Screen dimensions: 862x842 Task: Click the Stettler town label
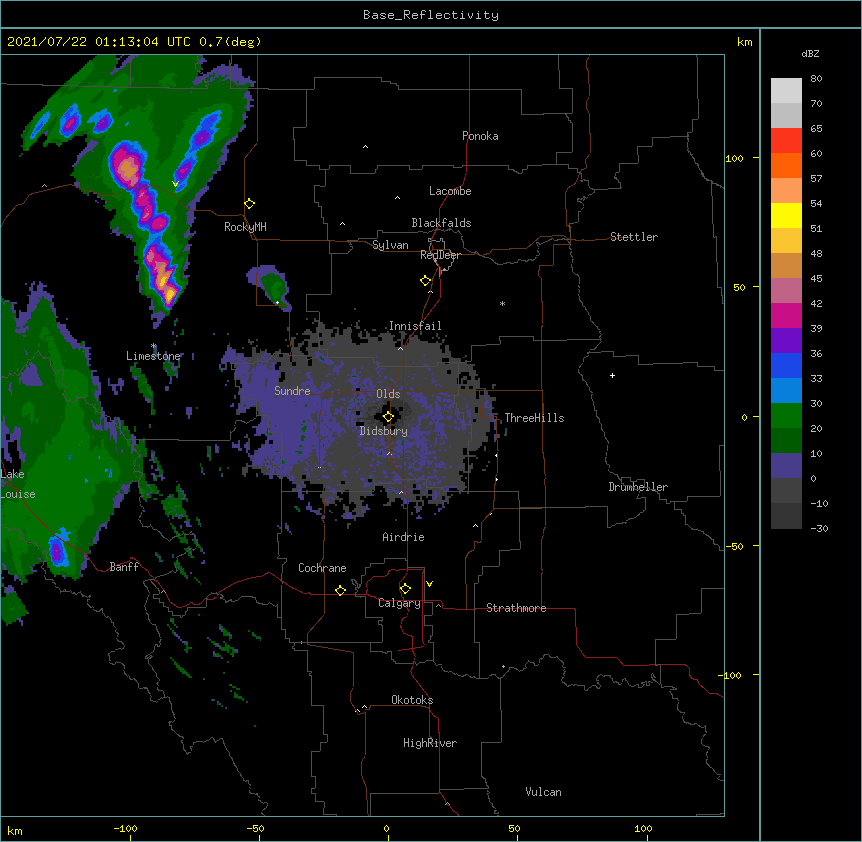coord(634,237)
